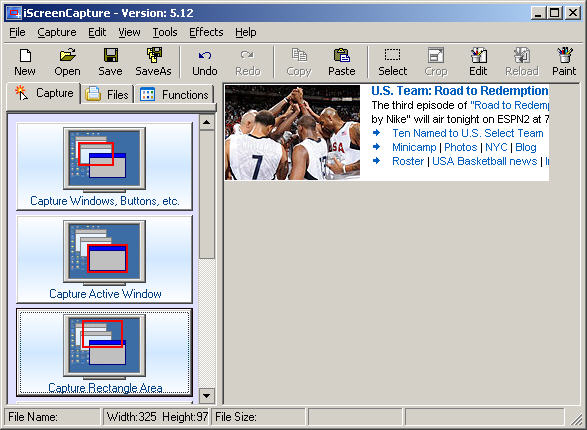Open the Tools menu
This screenshot has height=430, width=587.
[165, 32]
